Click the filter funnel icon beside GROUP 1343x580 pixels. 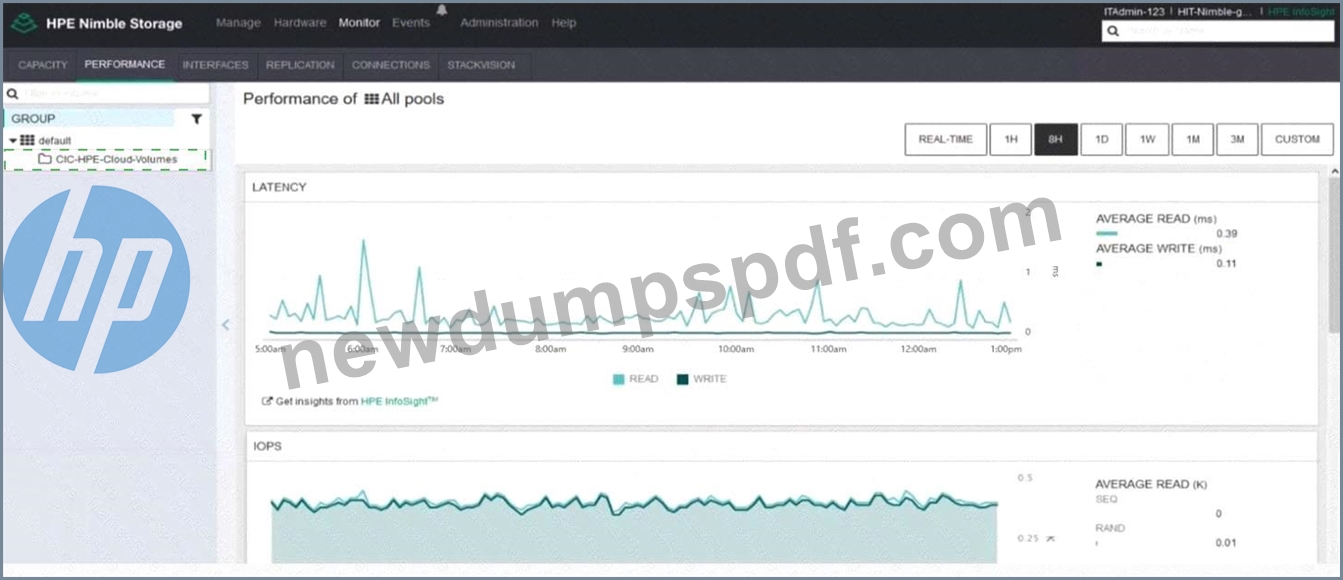click(x=197, y=119)
